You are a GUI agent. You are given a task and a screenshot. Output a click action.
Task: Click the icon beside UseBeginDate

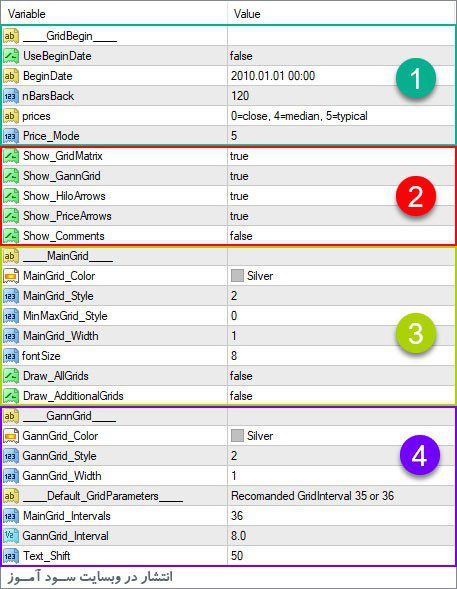click(x=11, y=56)
